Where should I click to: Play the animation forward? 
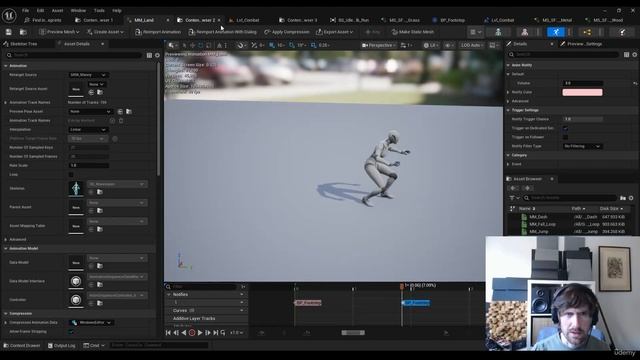pyautogui.click(x=200, y=333)
